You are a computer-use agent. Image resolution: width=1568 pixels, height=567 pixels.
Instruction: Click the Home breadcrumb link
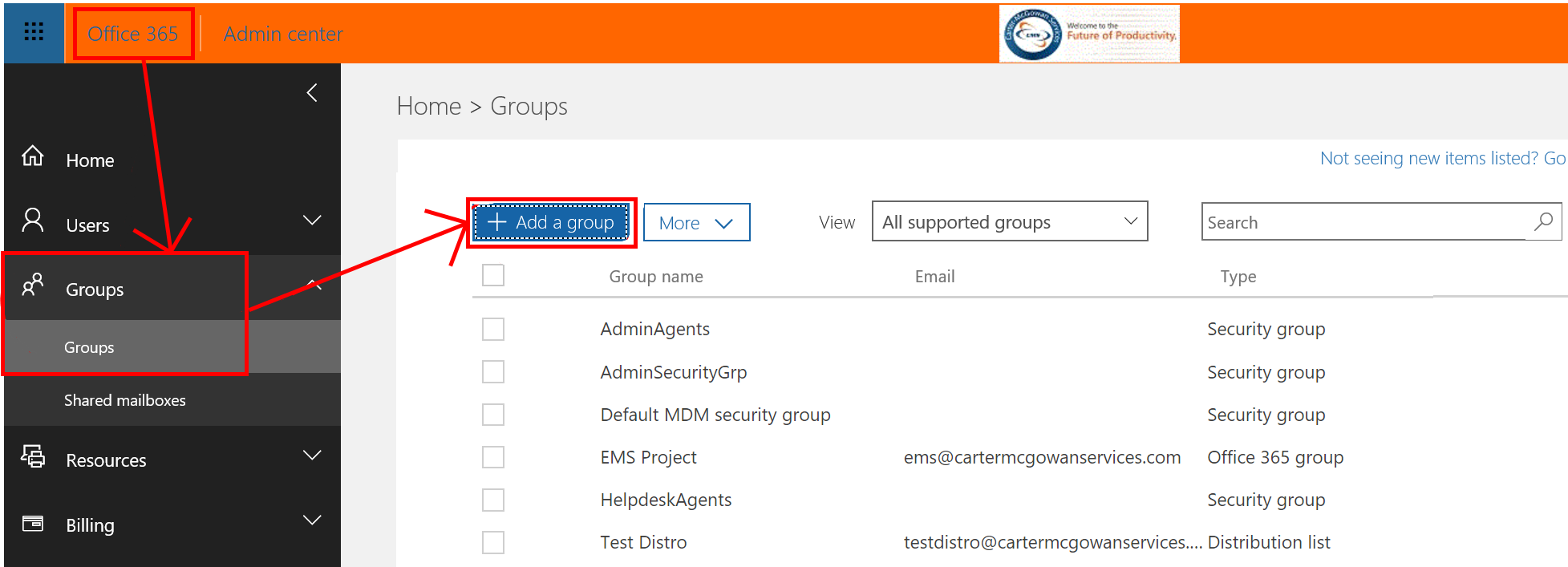point(429,106)
